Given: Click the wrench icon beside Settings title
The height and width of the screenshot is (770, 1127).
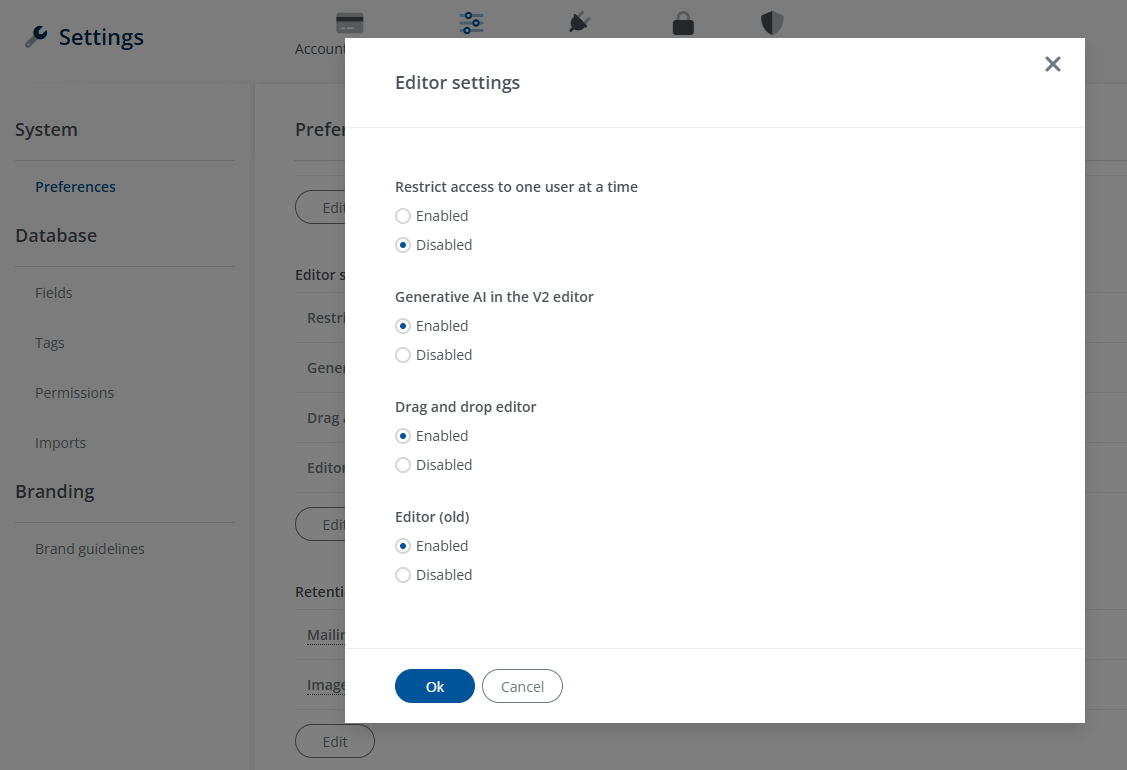Looking at the screenshot, I should click(36, 38).
